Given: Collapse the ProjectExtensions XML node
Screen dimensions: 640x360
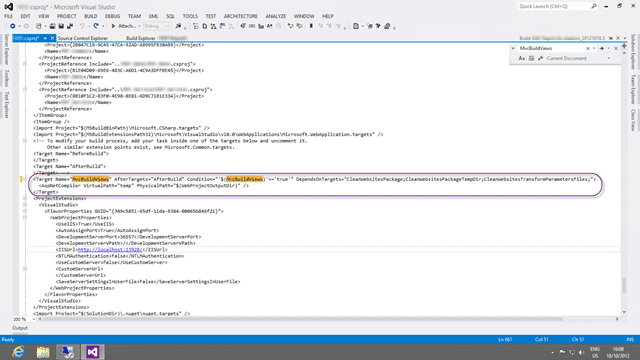Looking at the screenshot, I should (x=25, y=198).
